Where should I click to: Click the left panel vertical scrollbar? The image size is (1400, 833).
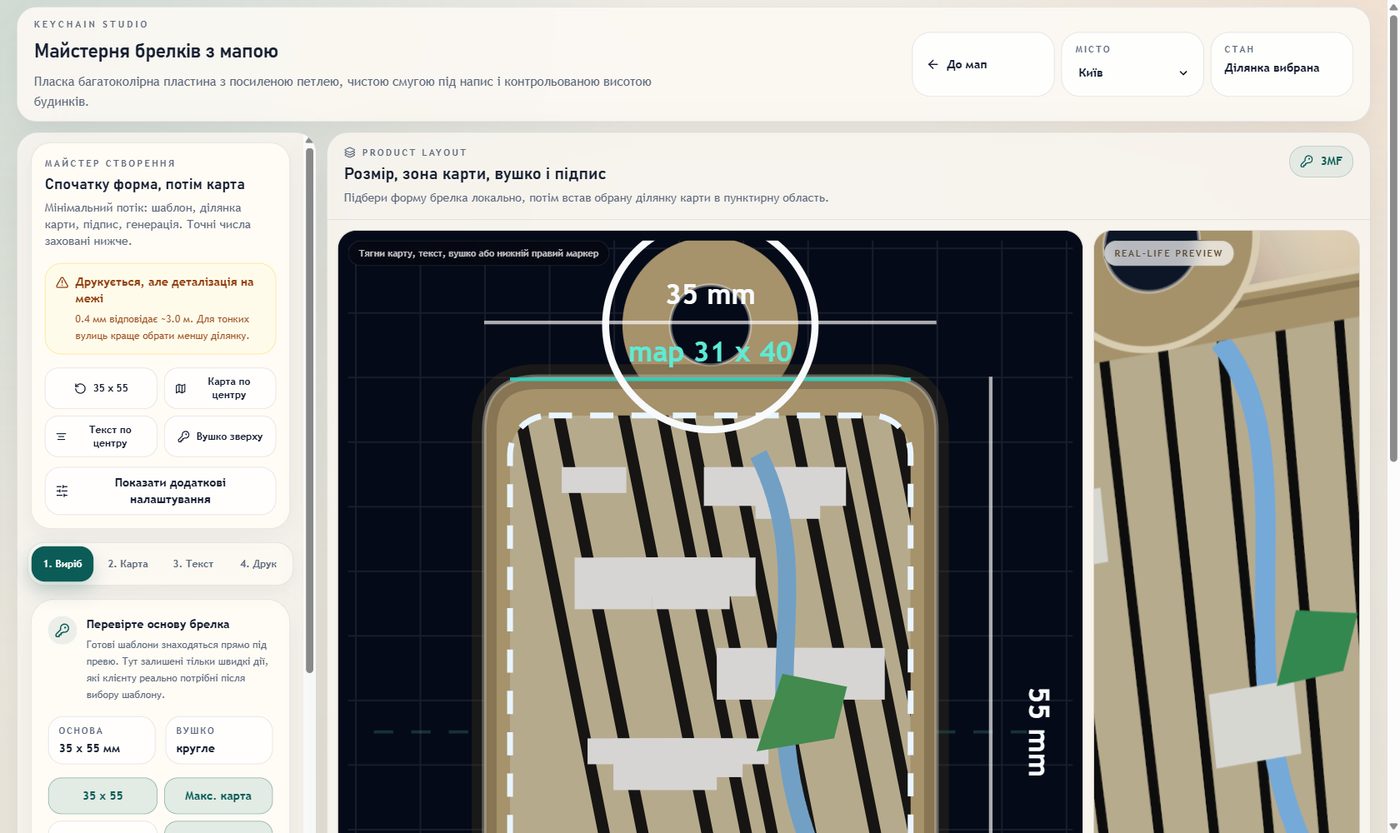pos(310,410)
